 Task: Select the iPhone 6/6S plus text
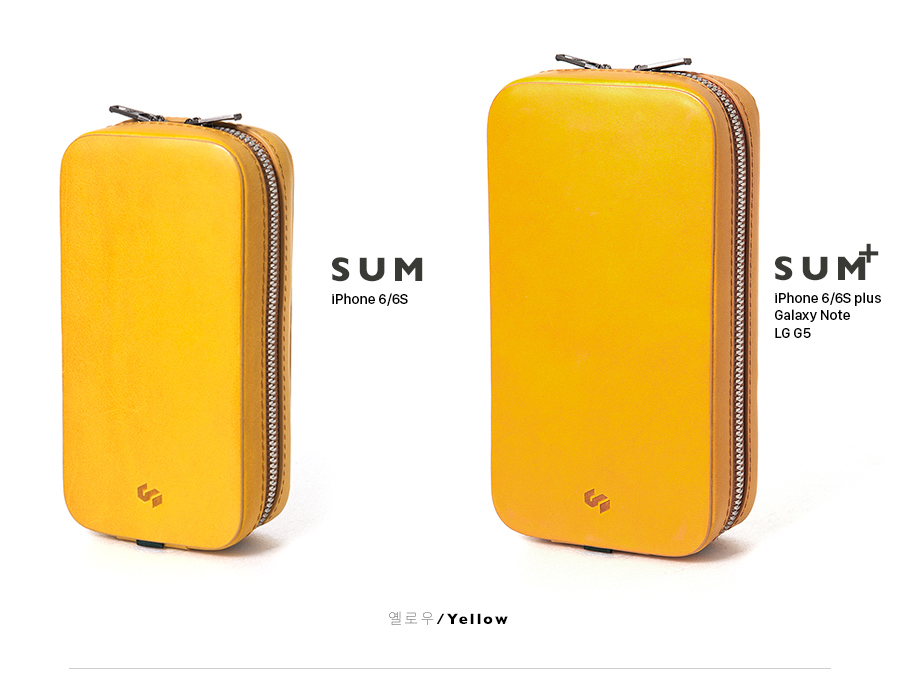[x=827, y=298]
